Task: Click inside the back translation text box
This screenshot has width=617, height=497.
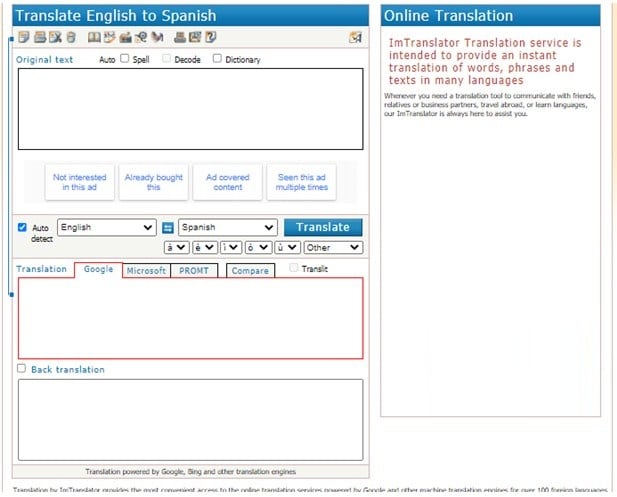Action: (x=190, y=420)
